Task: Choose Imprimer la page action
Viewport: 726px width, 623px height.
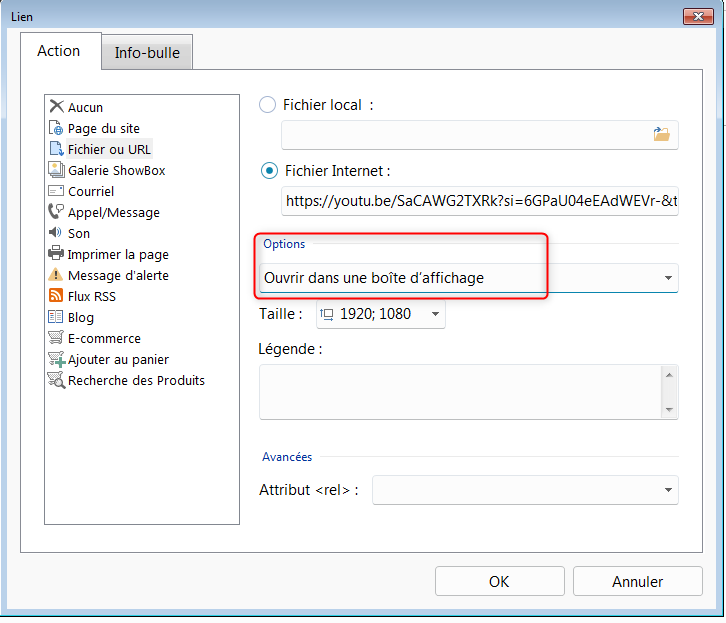Action: tap(118, 255)
